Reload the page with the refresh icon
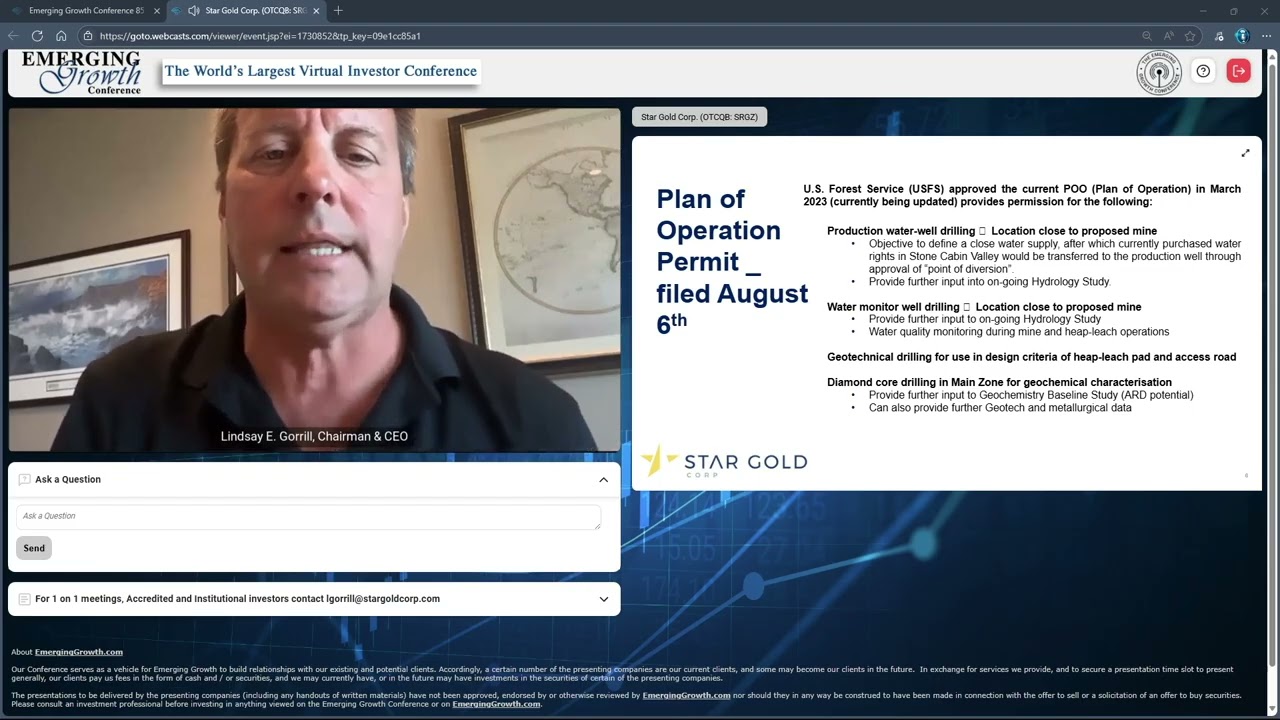Screen dimensions: 1280x720 [x=37, y=36]
